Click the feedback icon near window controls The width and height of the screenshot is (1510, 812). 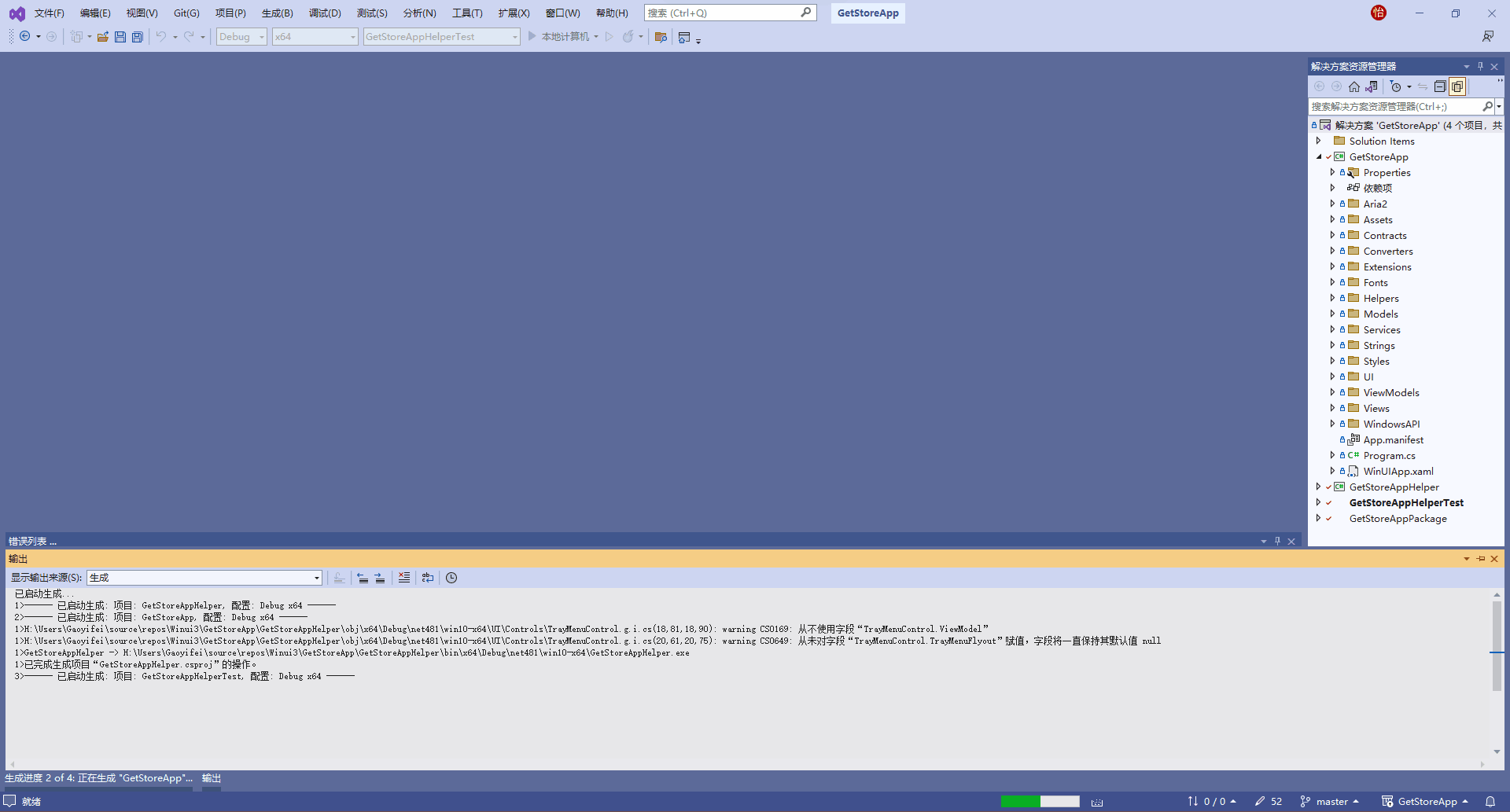click(1488, 37)
